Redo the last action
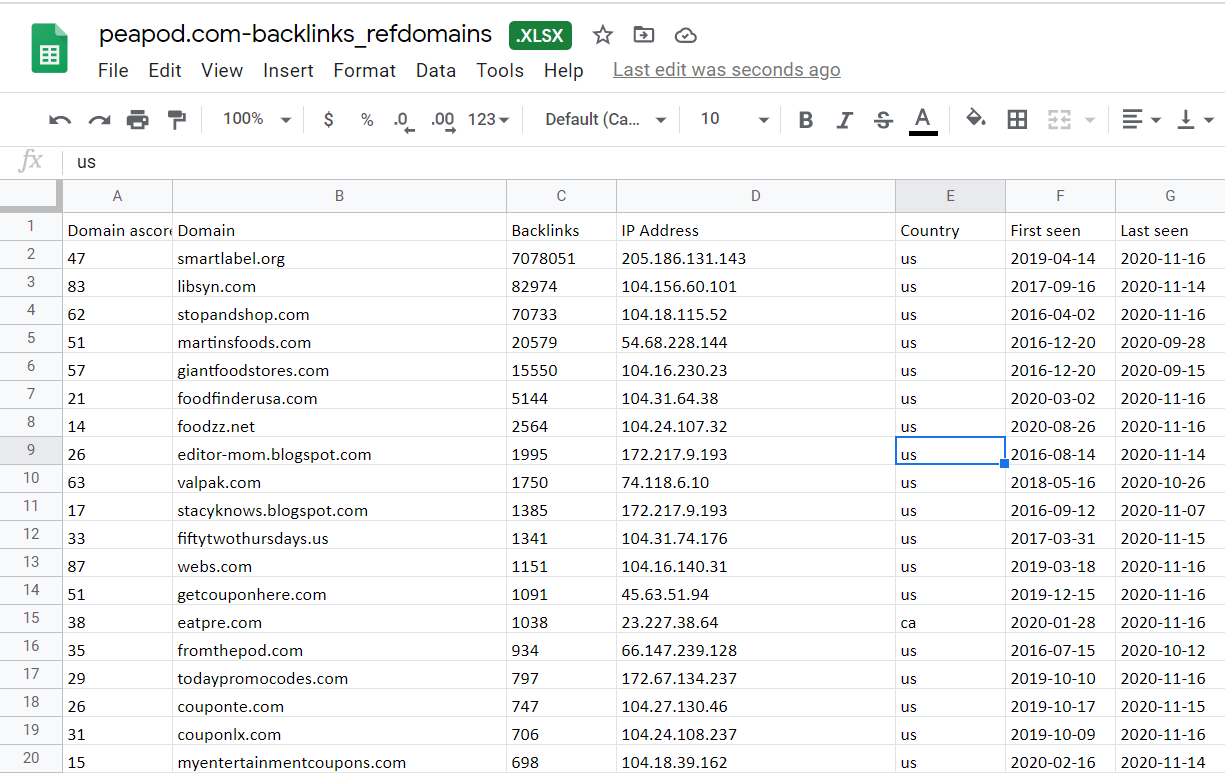This screenshot has width=1225, height=773. point(99,120)
